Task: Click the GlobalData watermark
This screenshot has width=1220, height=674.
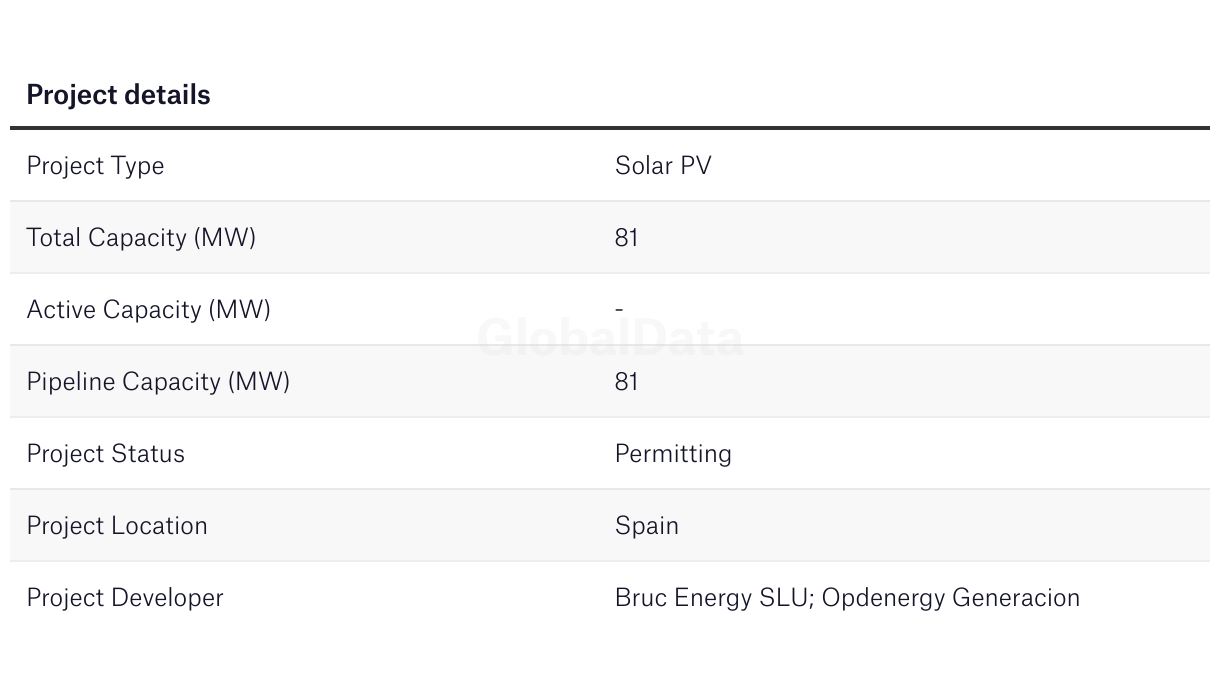Action: (610, 338)
